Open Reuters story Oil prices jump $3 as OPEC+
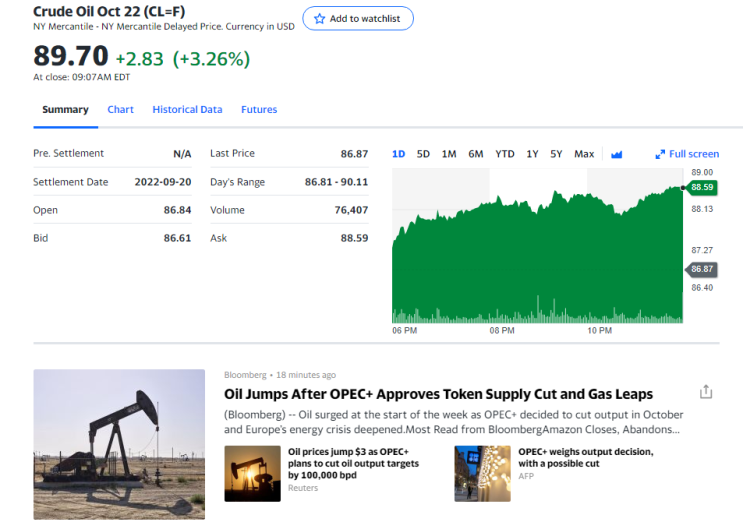 click(353, 463)
